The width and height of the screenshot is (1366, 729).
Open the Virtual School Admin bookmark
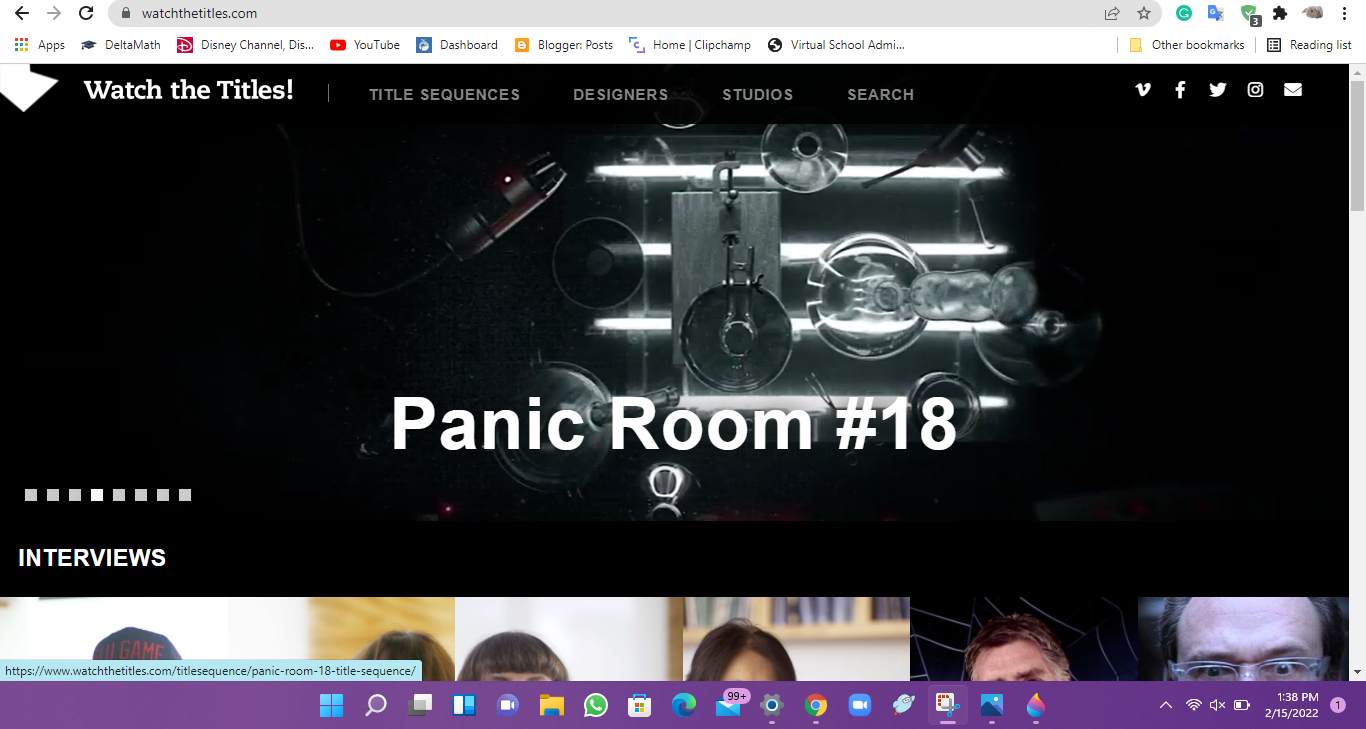coord(836,45)
